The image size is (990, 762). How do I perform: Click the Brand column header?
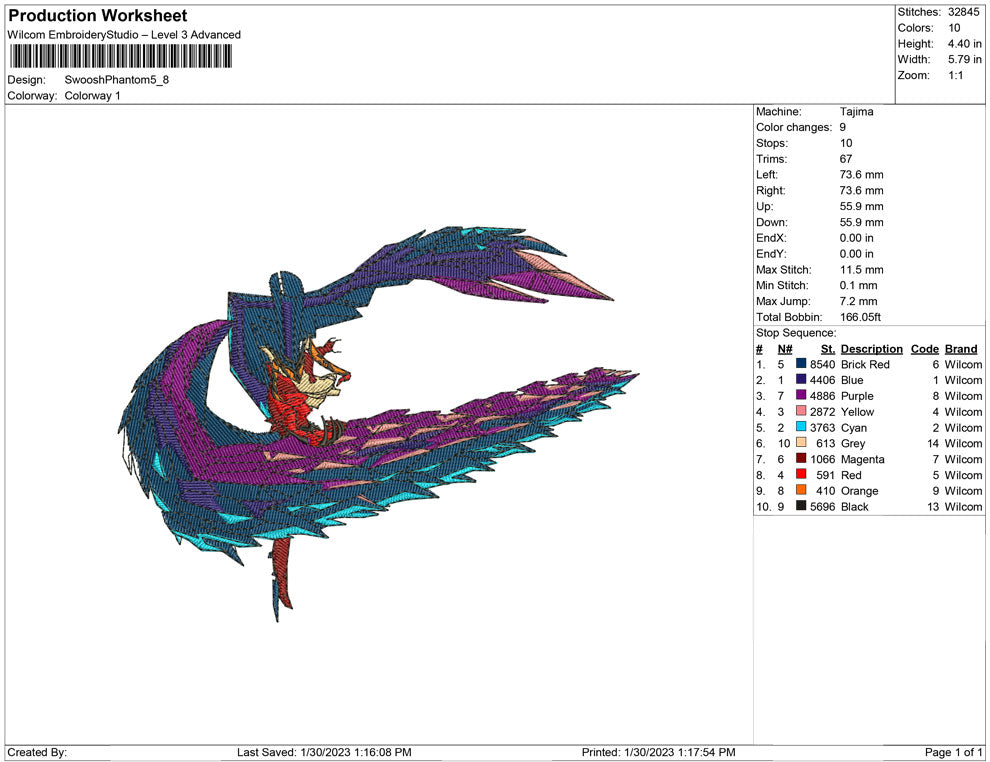(960, 349)
